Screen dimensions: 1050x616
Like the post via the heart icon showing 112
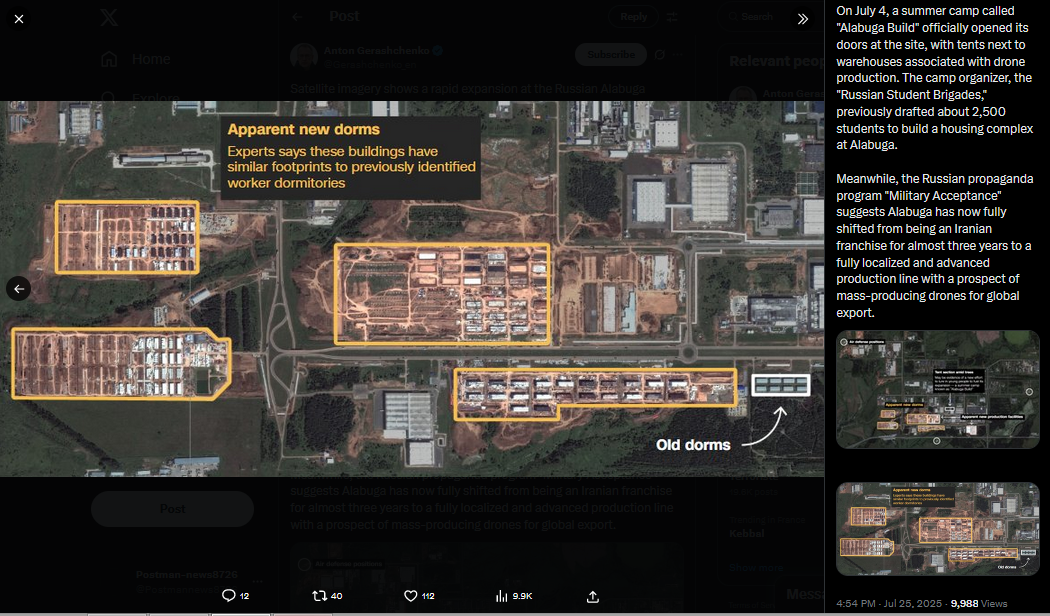tap(419, 595)
